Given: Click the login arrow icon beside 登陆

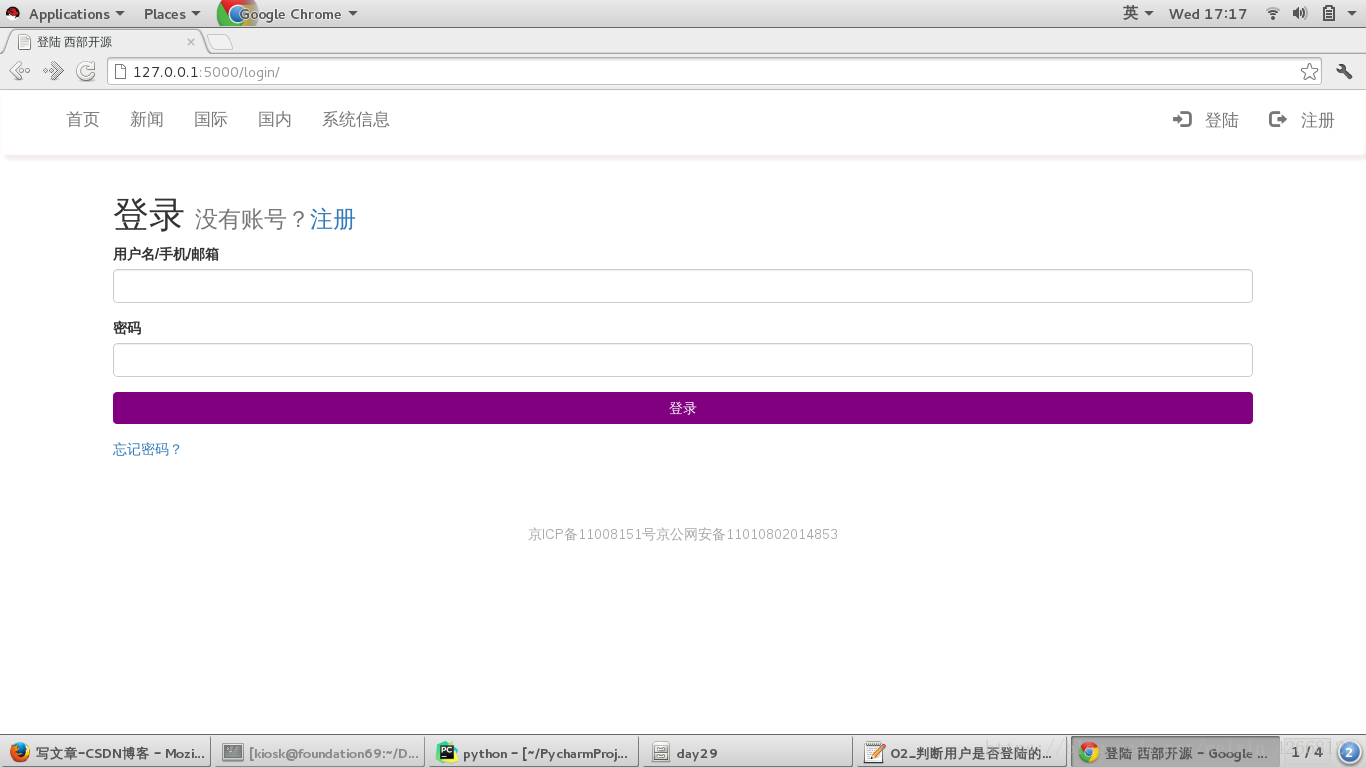Looking at the screenshot, I should tap(1182, 119).
